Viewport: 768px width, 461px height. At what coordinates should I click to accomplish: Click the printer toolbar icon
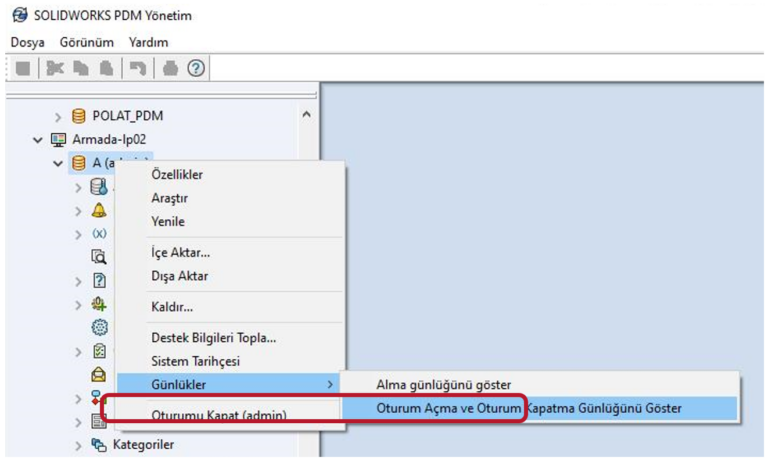click(172, 69)
